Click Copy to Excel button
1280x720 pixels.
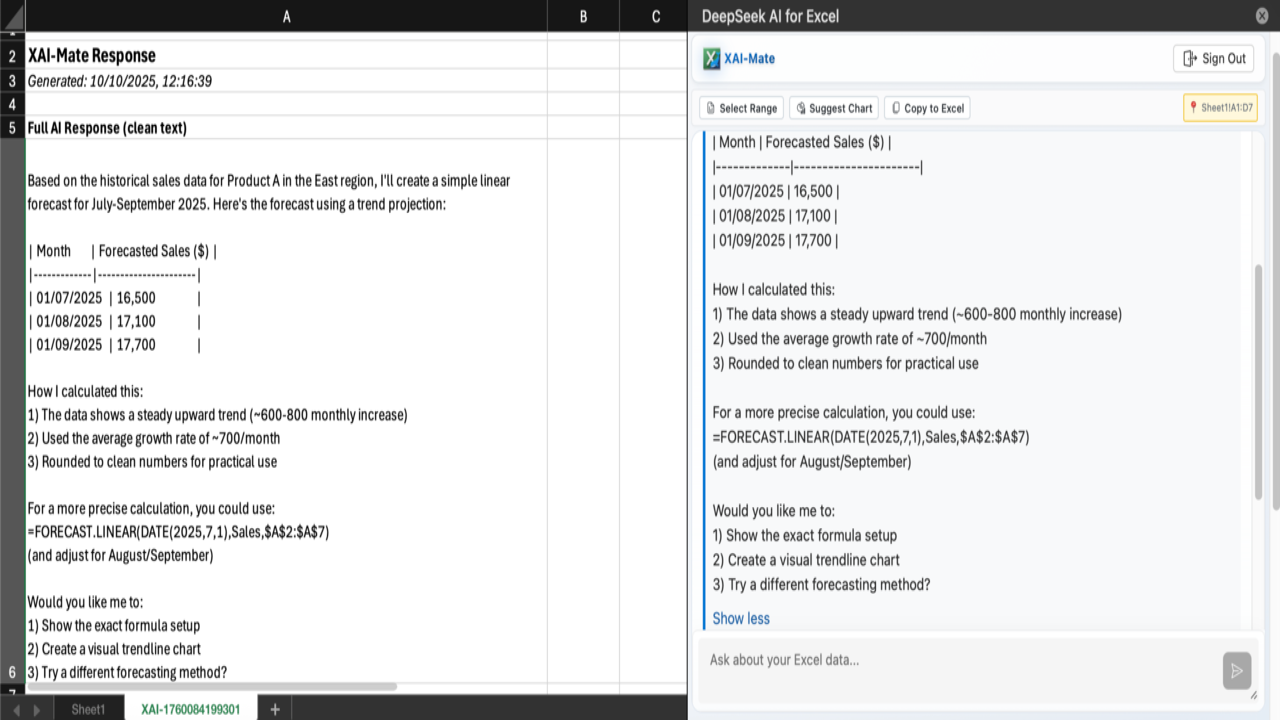(x=927, y=108)
